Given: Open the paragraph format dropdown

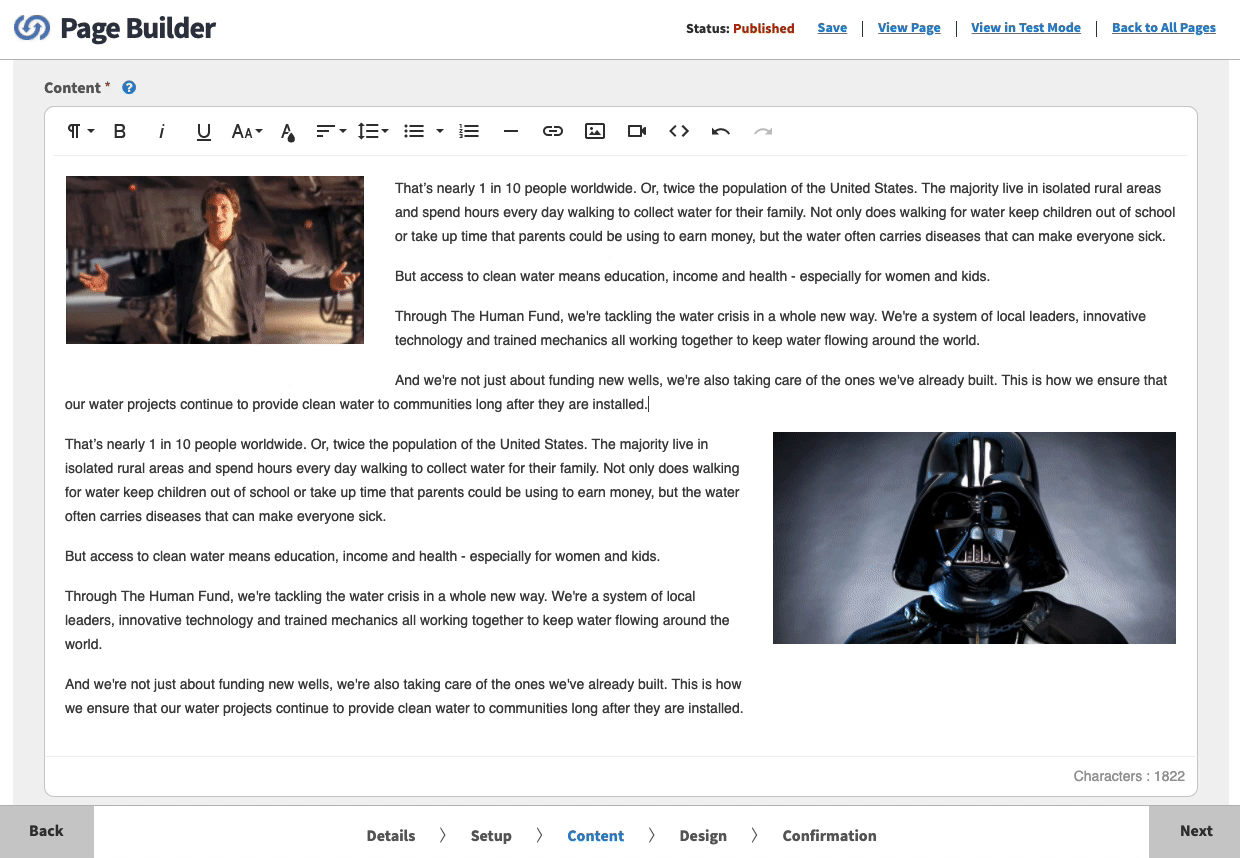Looking at the screenshot, I should pos(80,131).
